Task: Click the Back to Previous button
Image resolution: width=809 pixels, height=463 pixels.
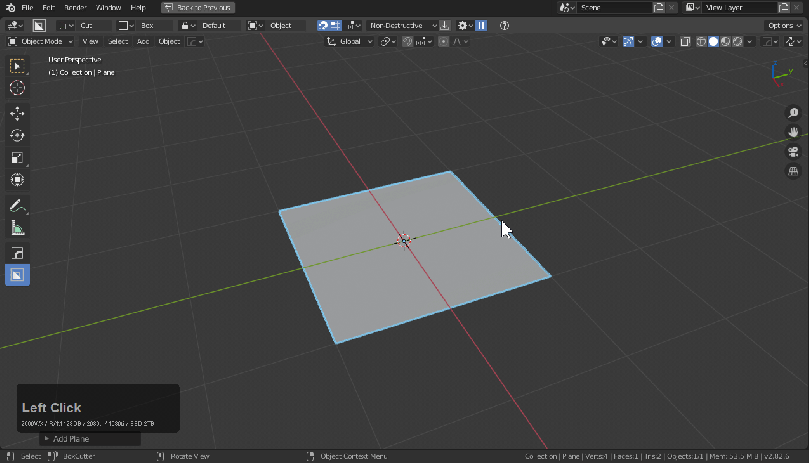Action: pyautogui.click(x=197, y=7)
